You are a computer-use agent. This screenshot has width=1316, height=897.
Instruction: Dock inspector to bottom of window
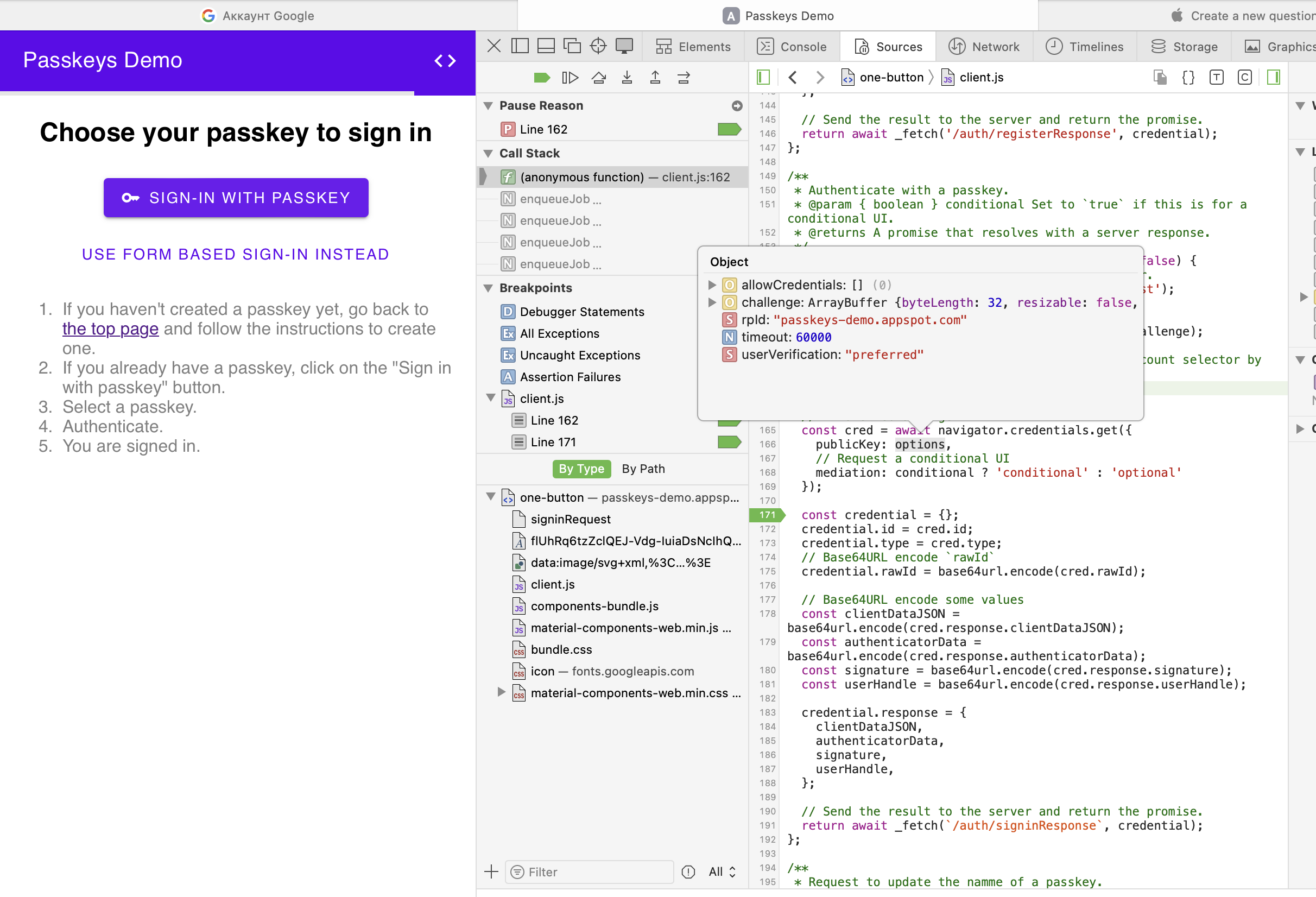[x=546, y=46]
